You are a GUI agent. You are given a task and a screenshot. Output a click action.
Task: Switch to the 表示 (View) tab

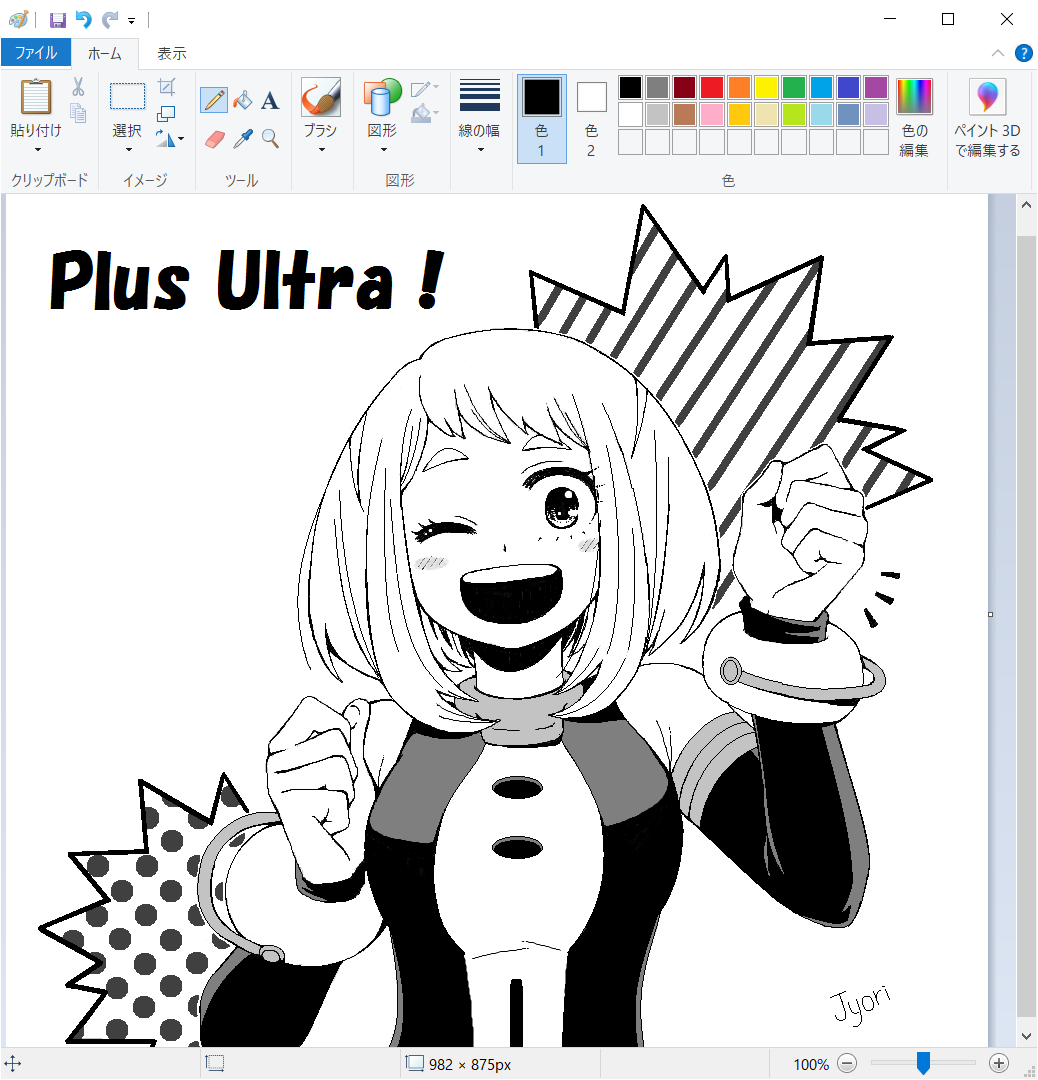click(172, 53)
